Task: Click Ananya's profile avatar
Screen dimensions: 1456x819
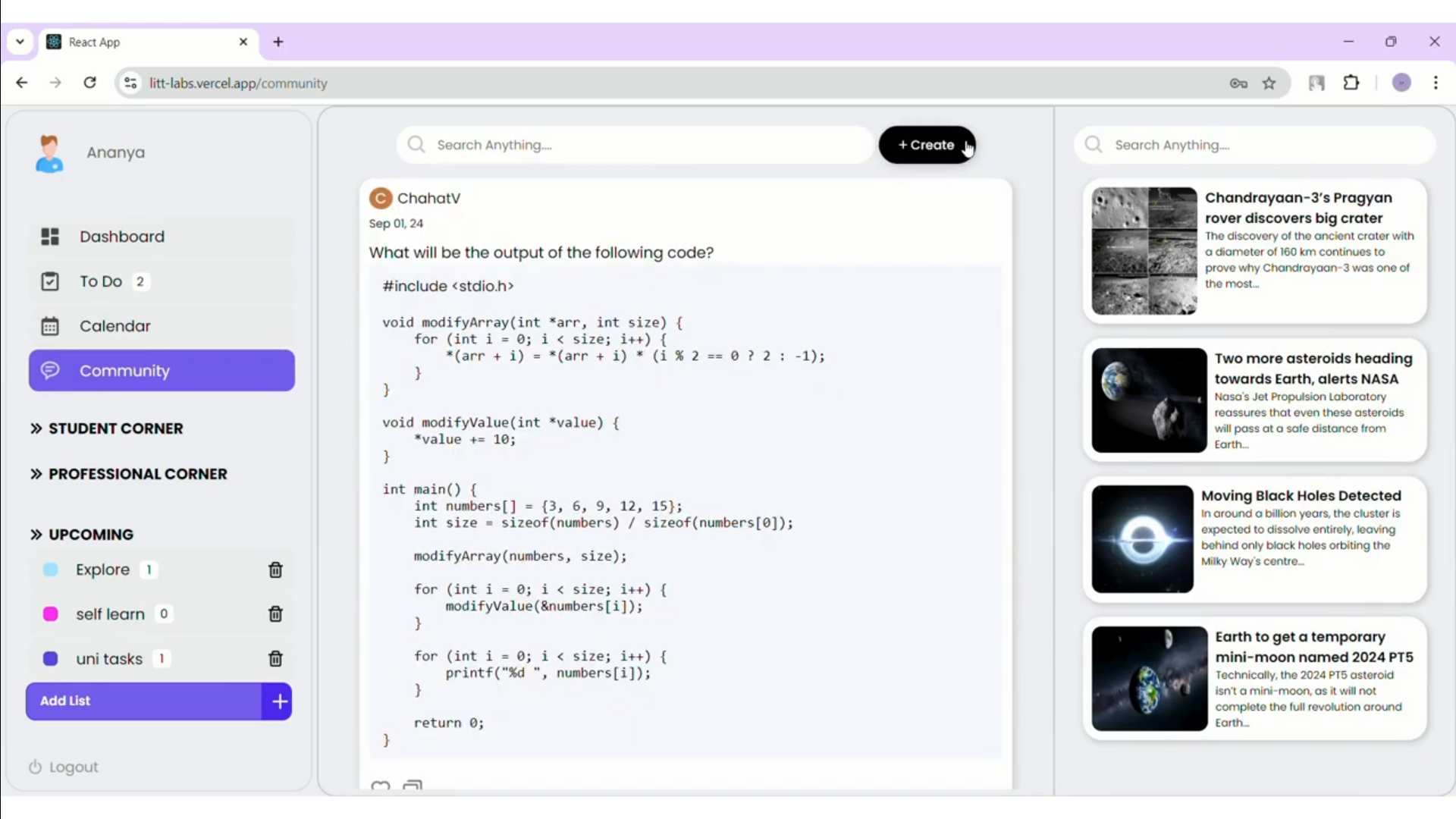Action: tap(49, 153)
